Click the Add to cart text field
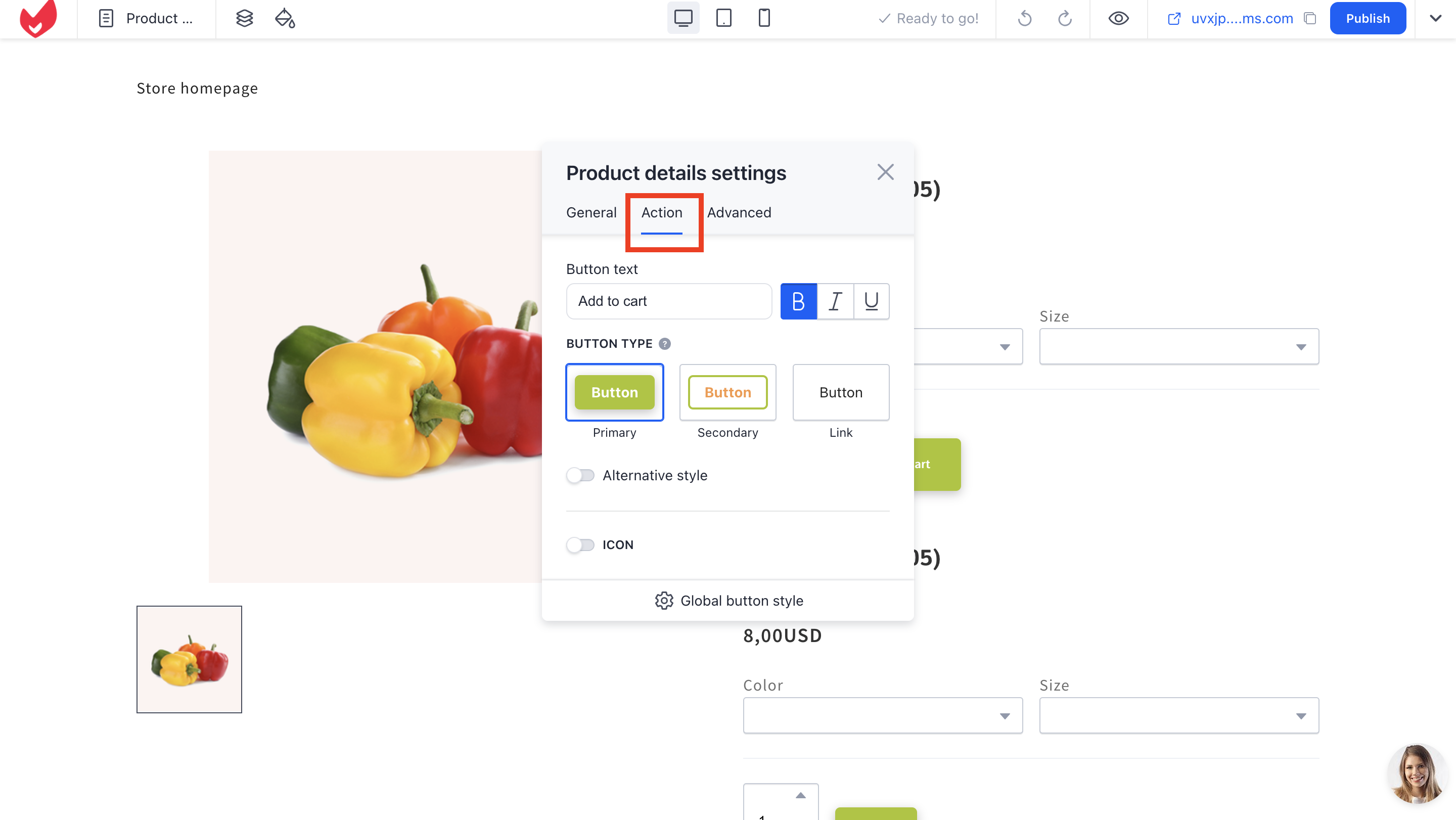The image size is (1456, 820). 669,301
